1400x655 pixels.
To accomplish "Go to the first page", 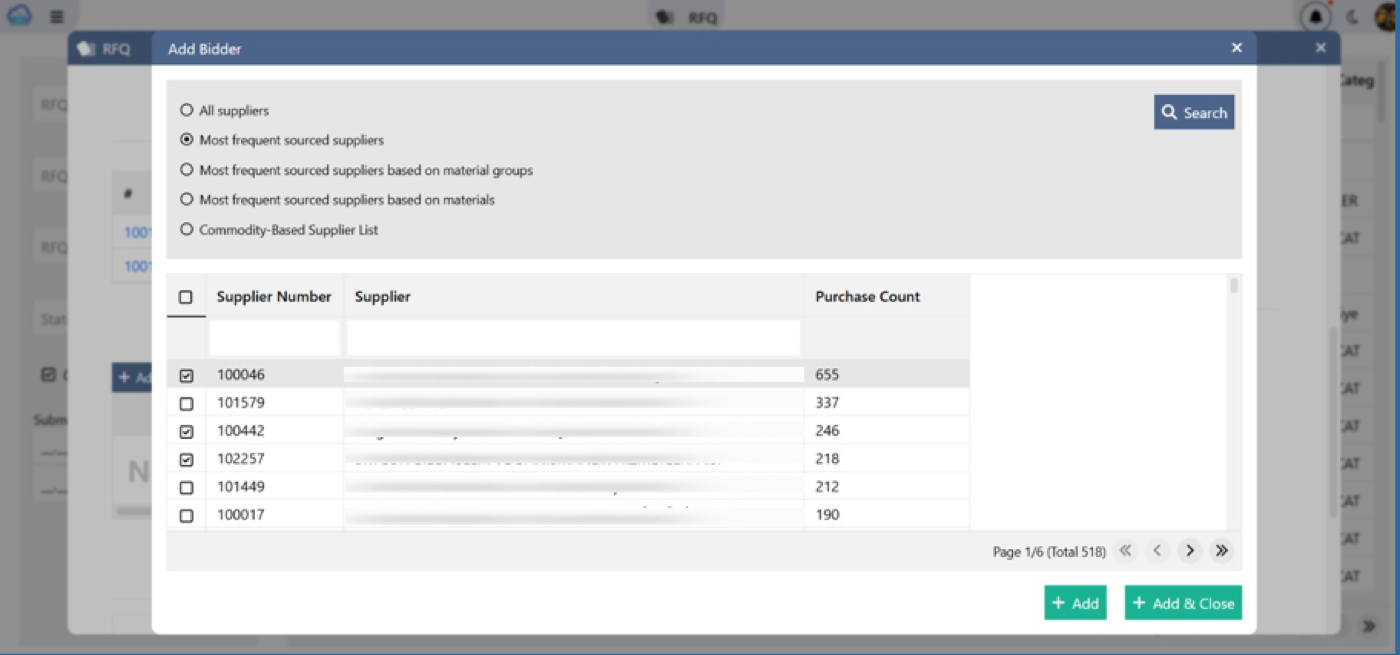I will 1125,551.
